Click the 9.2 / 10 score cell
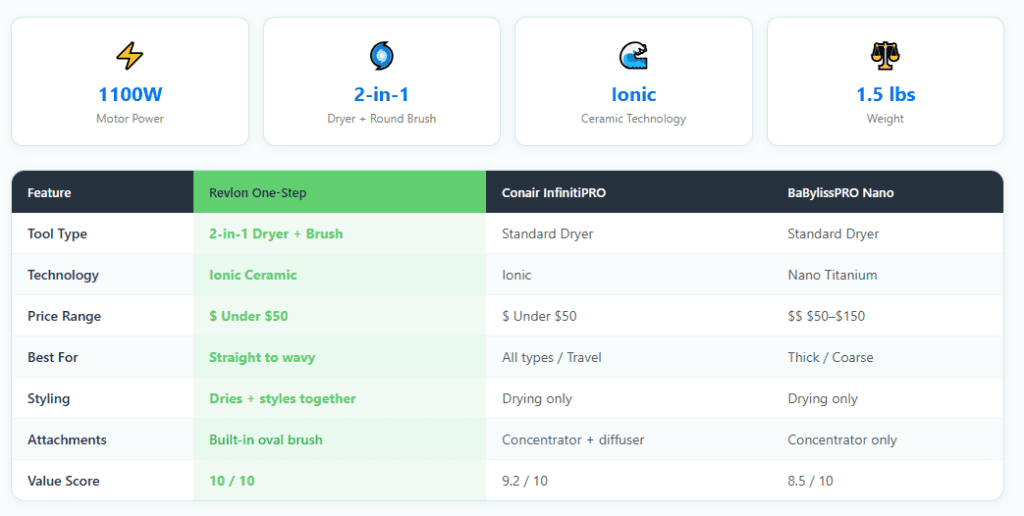Screen dimensions: 1024x516 point(629,481)
